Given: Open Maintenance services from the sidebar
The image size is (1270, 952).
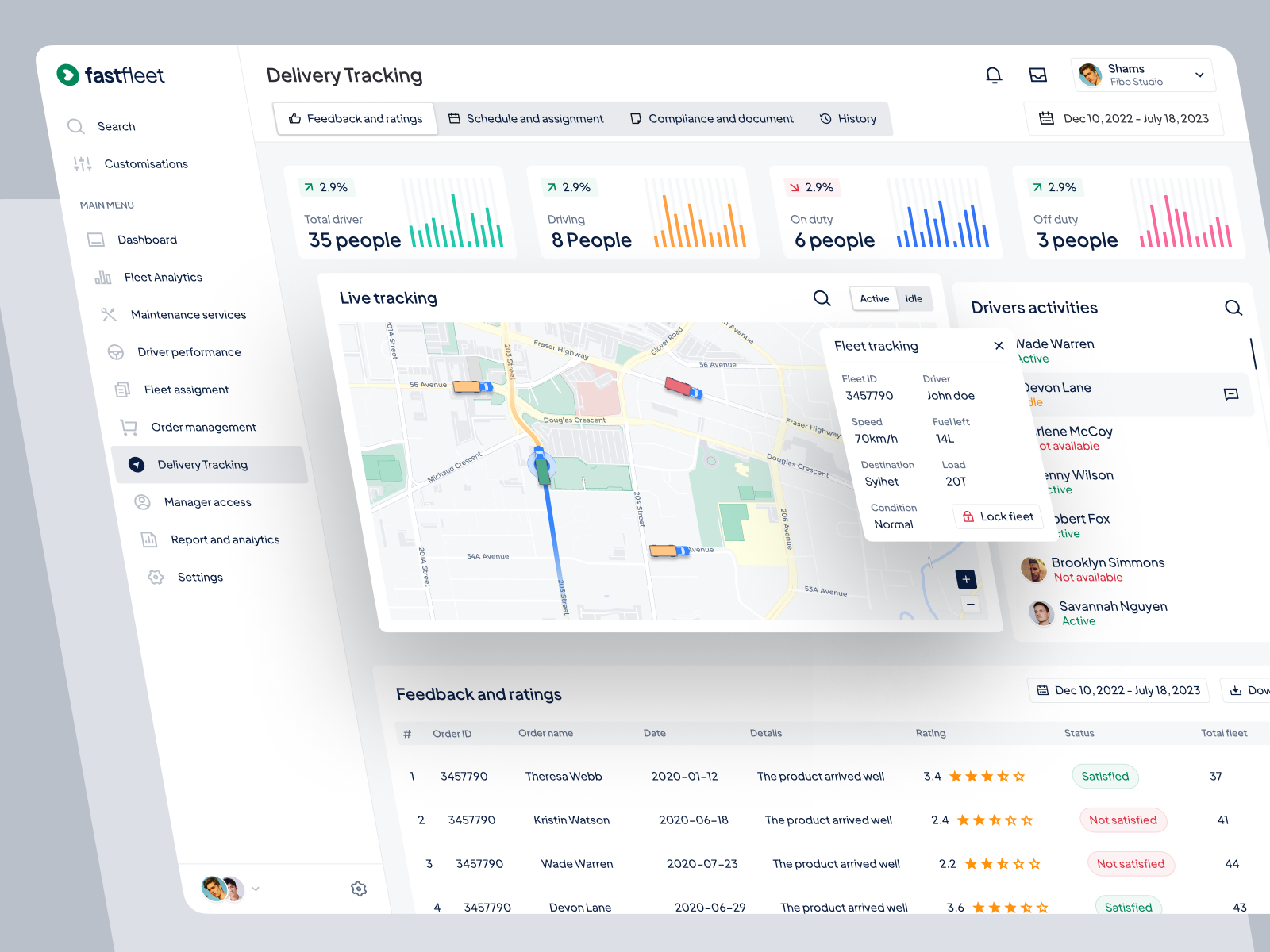Looking at the screenshot, I should tap(188, 314).
